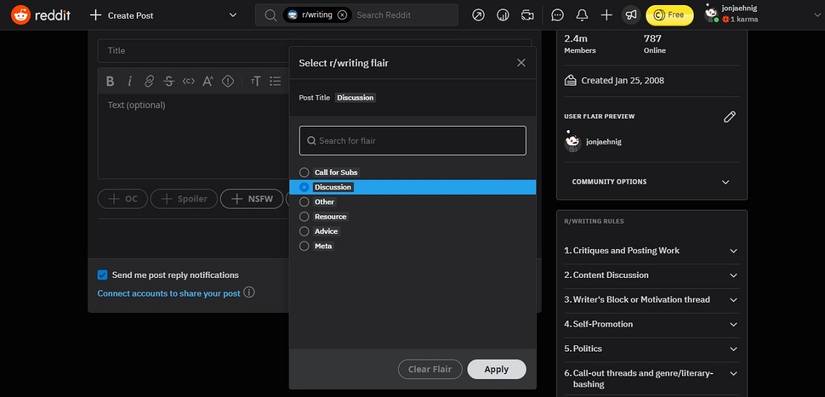Toggle inline code formatting
The height and width of the screenshot is (397, 825).
click(188, 81)
